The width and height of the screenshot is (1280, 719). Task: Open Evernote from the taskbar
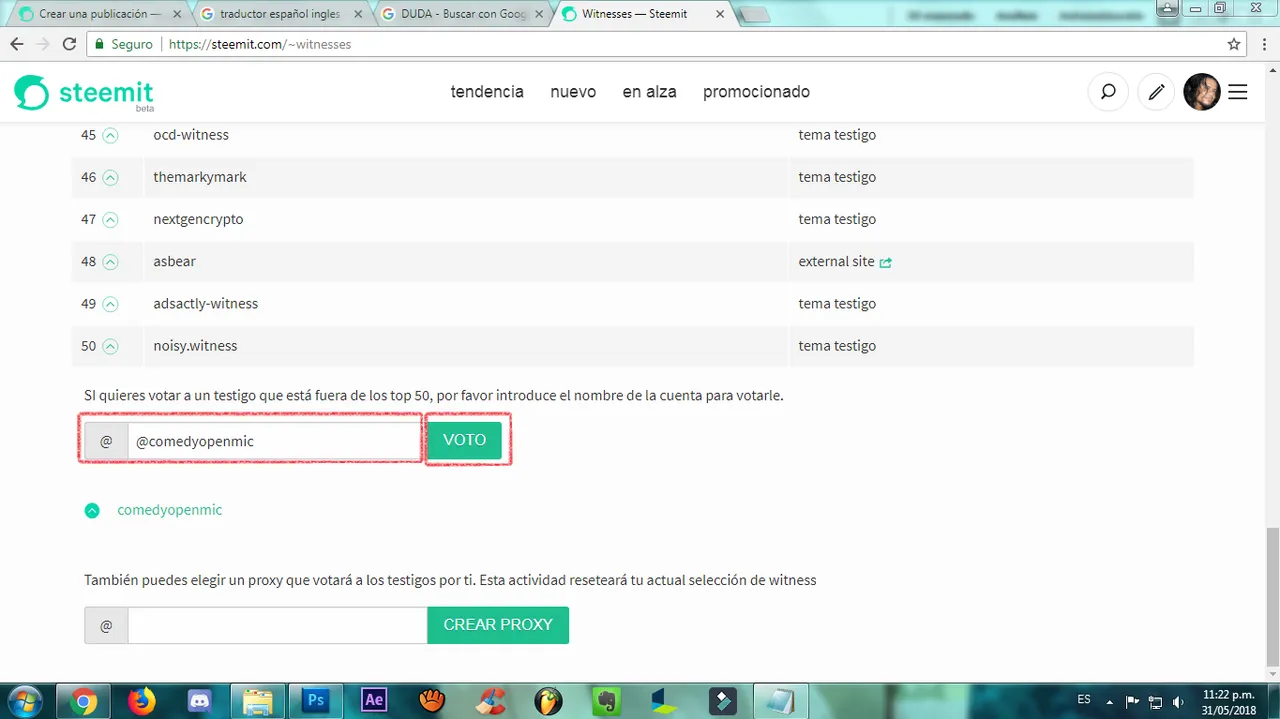tap(606, 701)
